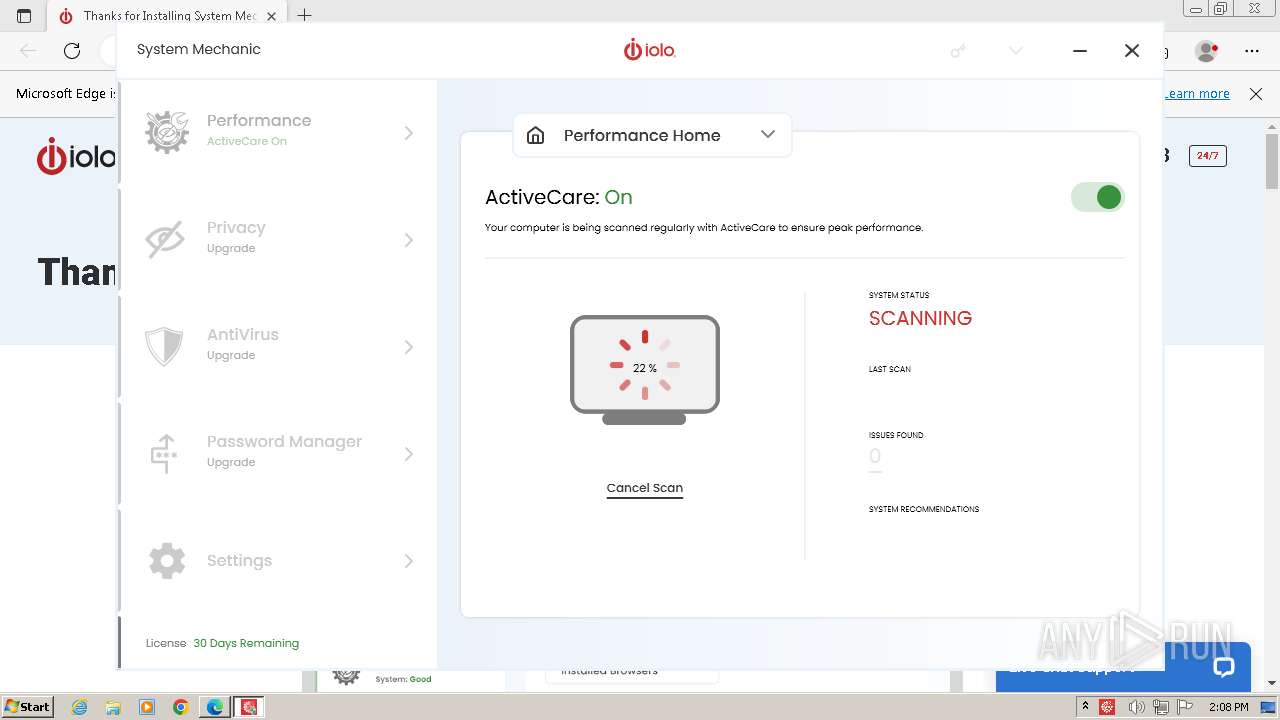Click 30 Days Remaining license text
1280x720 pixels.
(x=246, y=643)
